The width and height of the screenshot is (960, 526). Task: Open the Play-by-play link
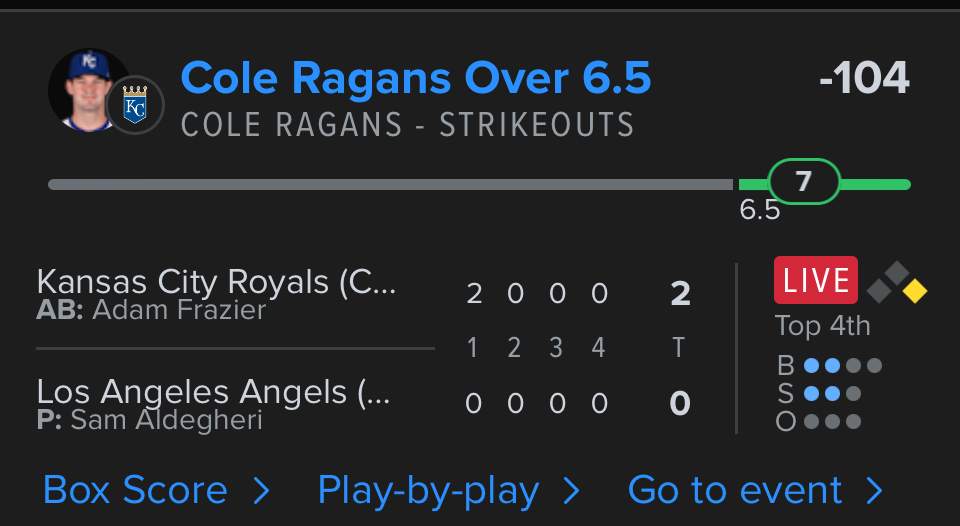[x=428, y=490]
